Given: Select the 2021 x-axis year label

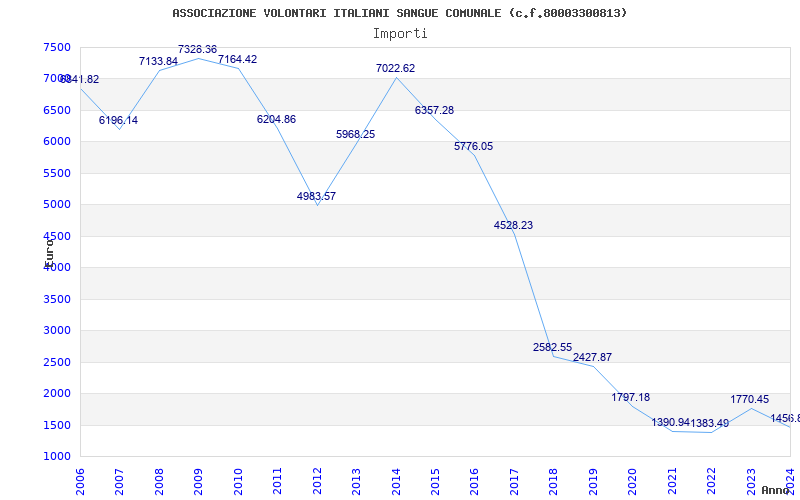Looking at the screenshot, I should [672, 482].
